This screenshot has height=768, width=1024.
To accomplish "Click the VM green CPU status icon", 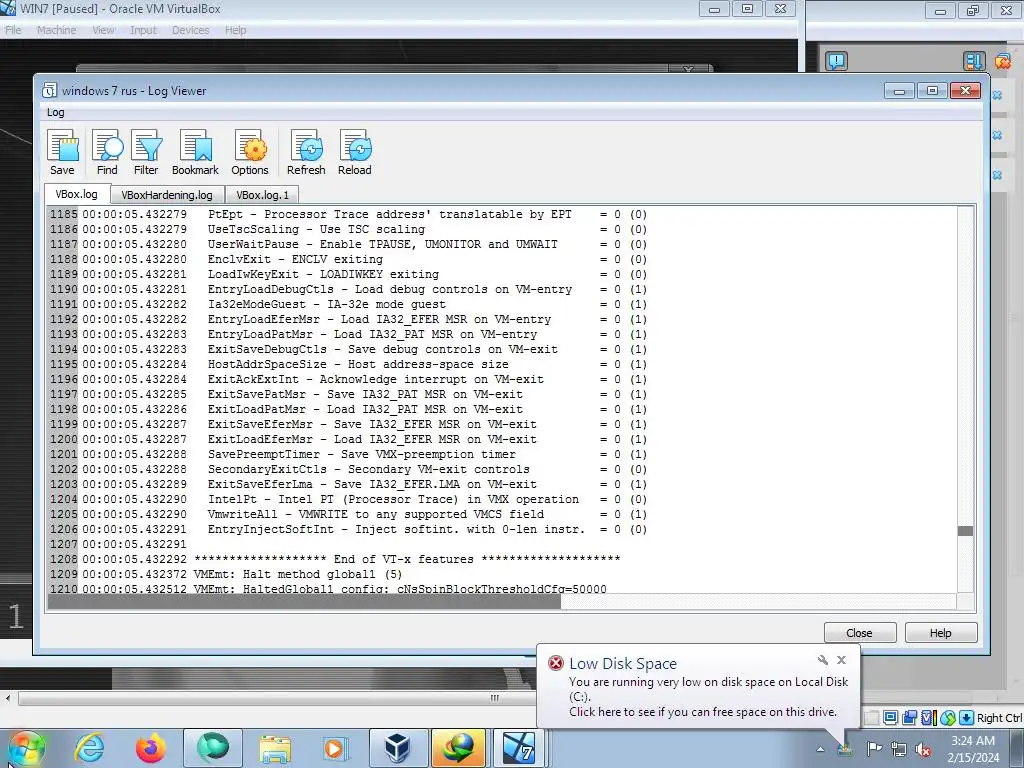I will 948,718.
